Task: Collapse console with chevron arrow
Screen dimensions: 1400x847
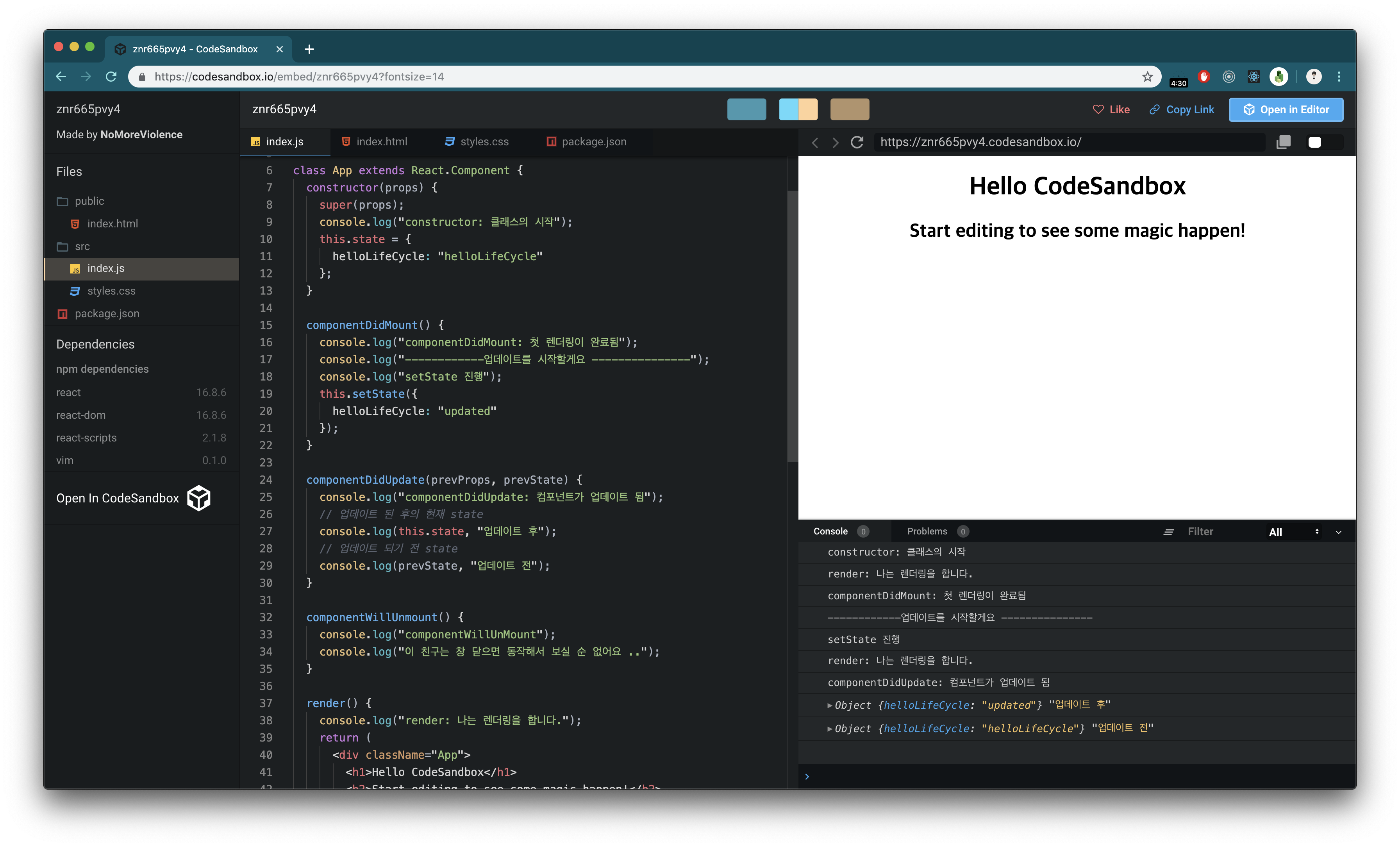Action: click(x=1338, y=533)
